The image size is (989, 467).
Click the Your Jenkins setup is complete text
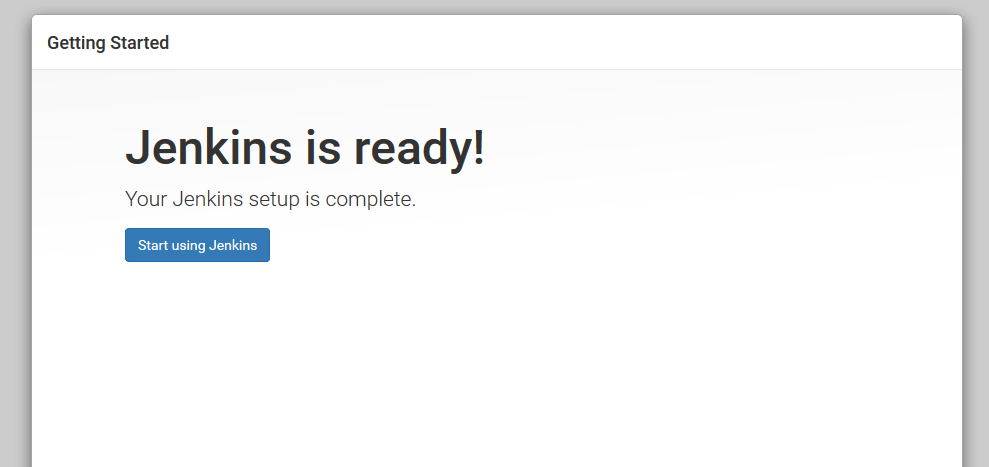tap(271, 199)
